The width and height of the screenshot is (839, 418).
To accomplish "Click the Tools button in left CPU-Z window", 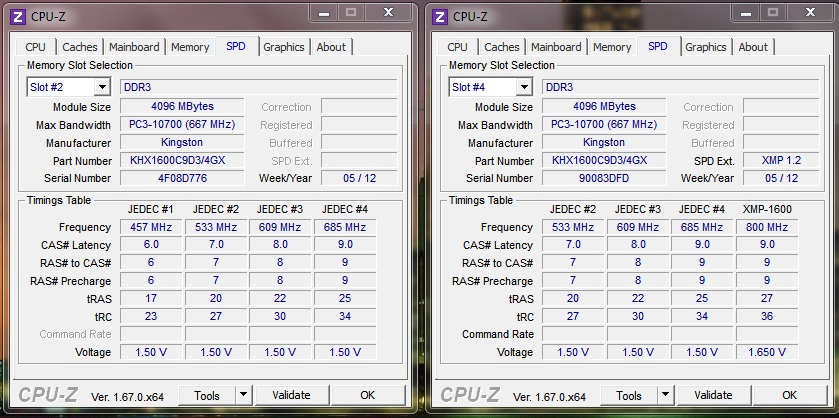I will coord(207,395).
